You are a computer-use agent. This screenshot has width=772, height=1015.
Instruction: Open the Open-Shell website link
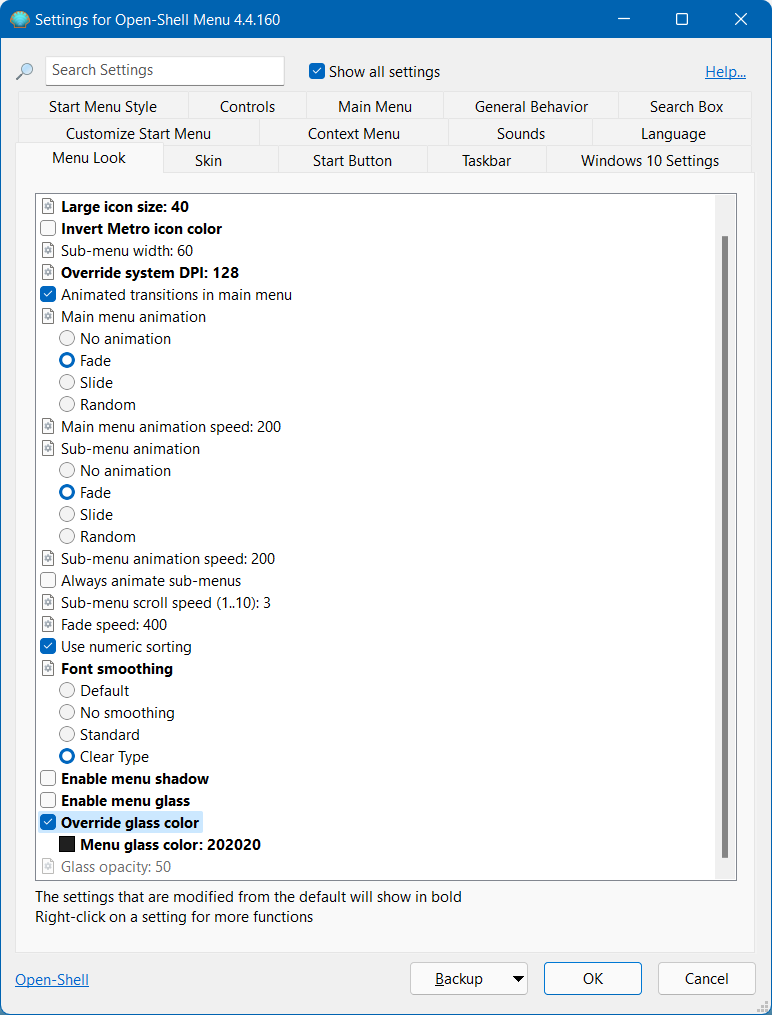point(52,979)
